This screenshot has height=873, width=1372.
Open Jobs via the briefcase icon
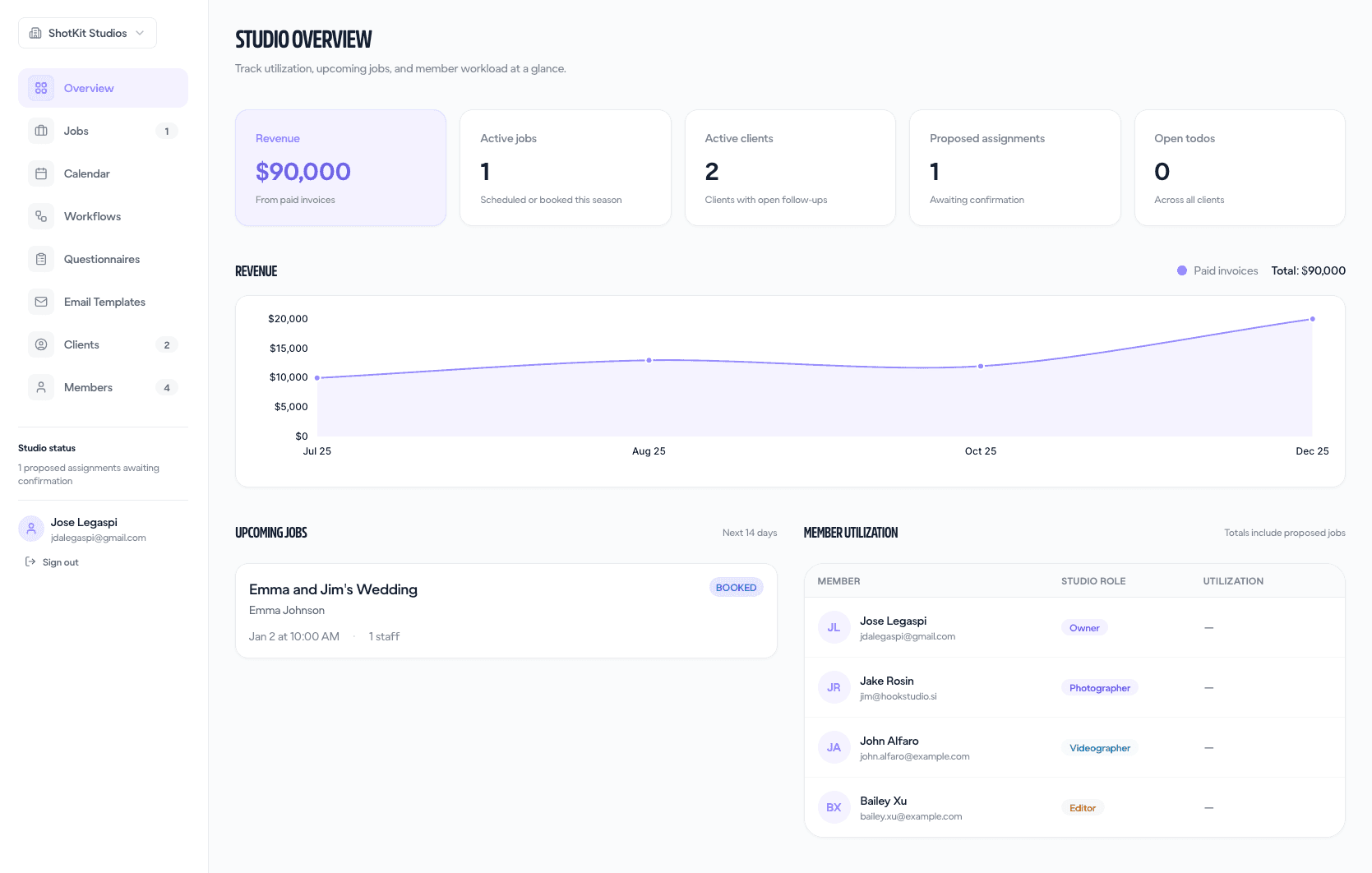tap(40, 130)
